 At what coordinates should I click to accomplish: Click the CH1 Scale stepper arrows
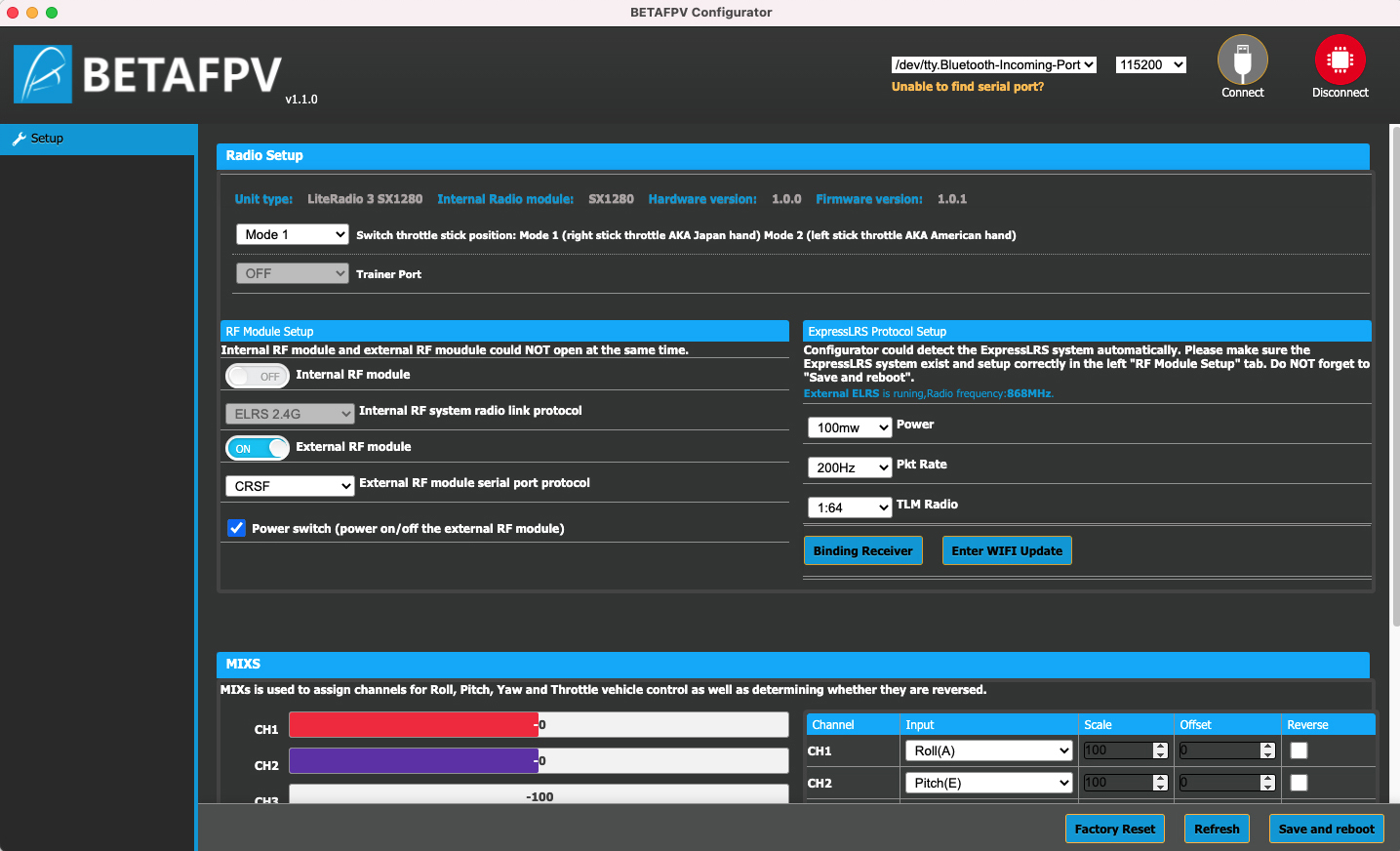pos(1160,750)
